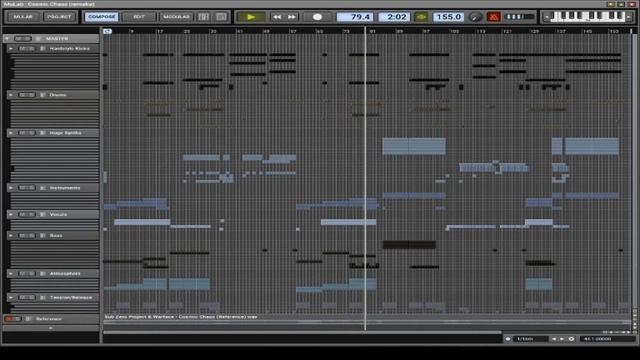Image resolution: width=640 pixels, height=360 pixels.
Task: Click the record button in transport
Action: click(317, 17)
